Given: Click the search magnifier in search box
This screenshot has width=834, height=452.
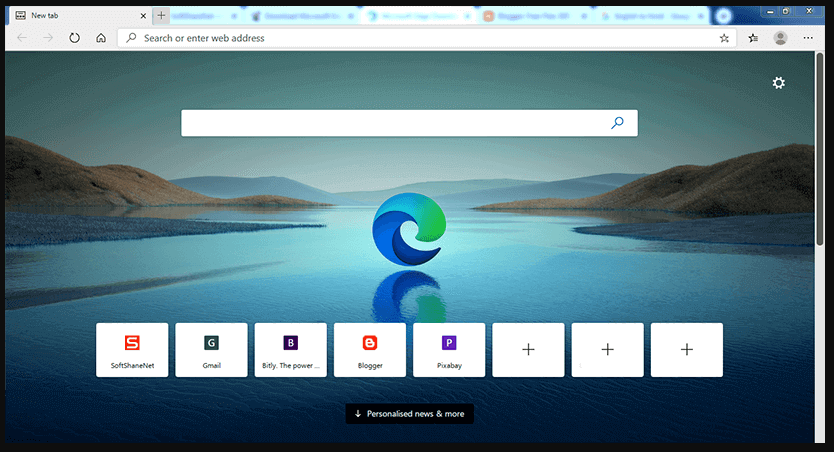Looking at the screenshot, I should [x=617, y=123].
